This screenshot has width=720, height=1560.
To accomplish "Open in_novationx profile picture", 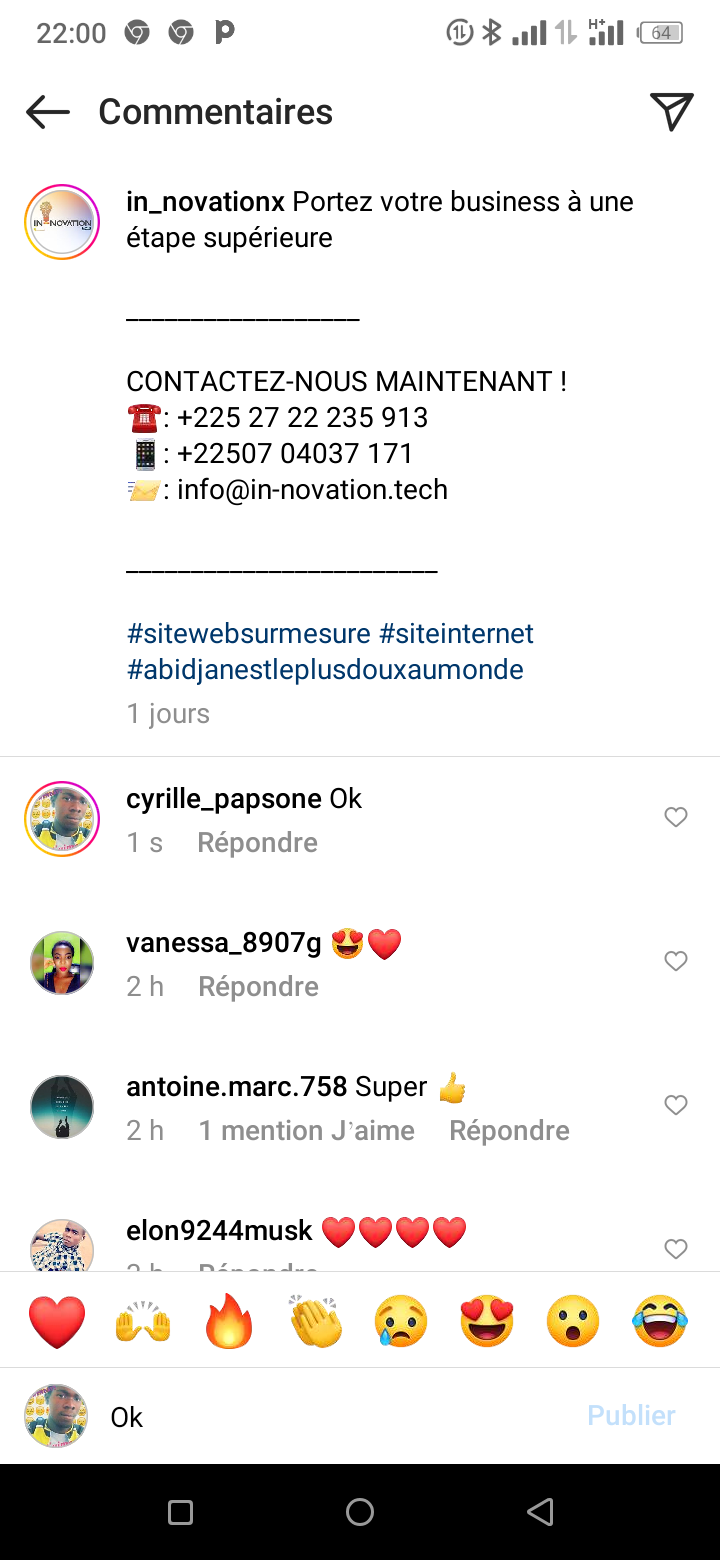I will 62,222.
